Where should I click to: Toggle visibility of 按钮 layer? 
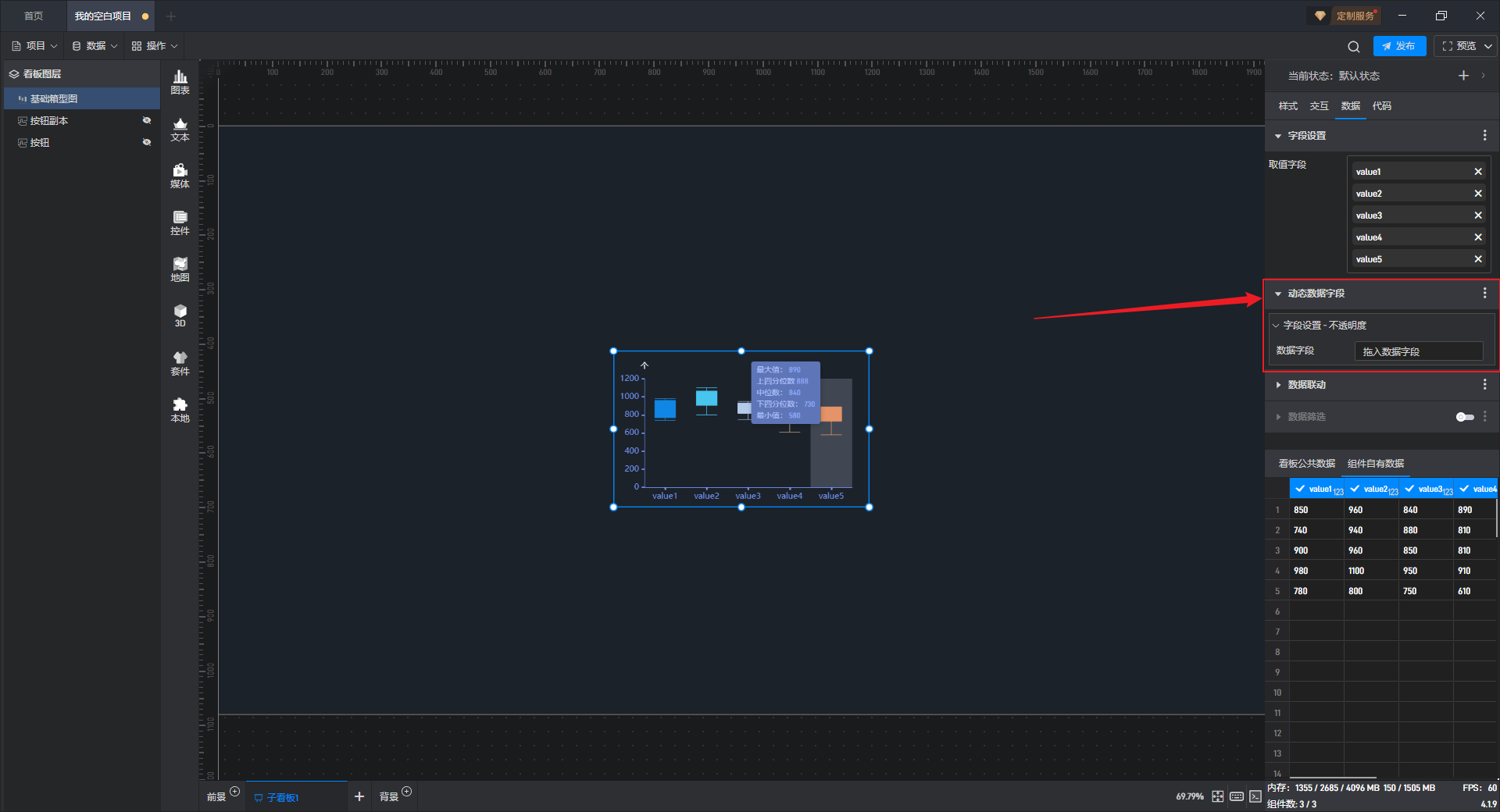(146, 142)
